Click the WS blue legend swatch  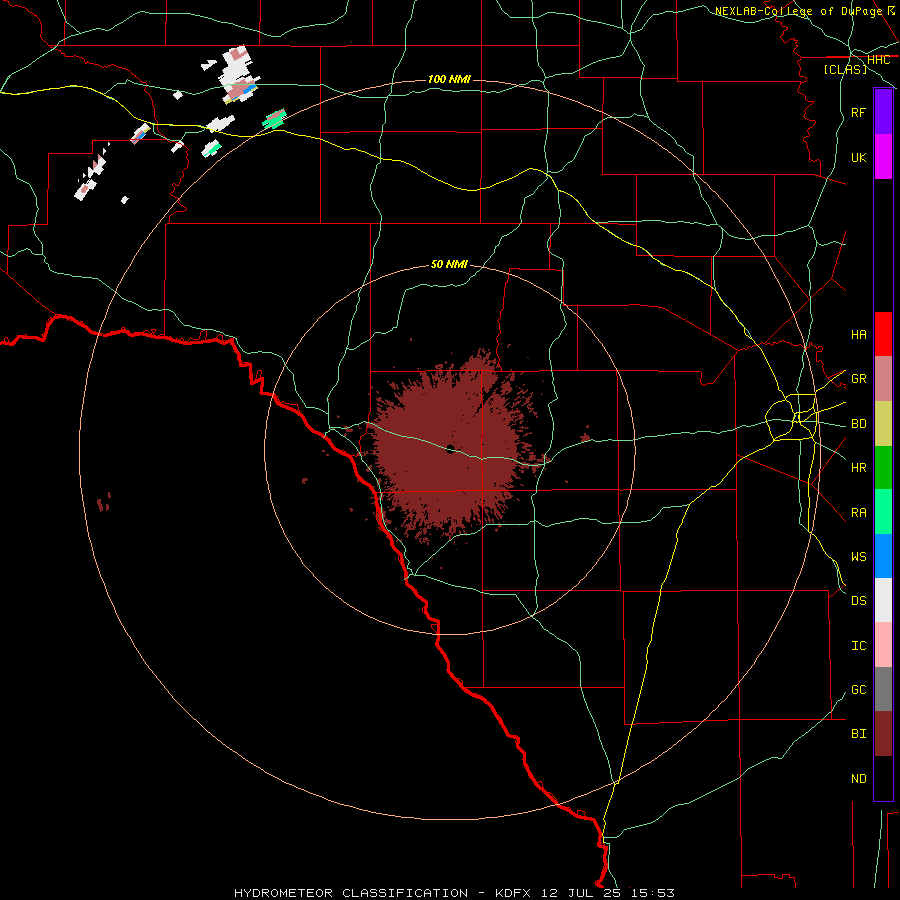883,556
